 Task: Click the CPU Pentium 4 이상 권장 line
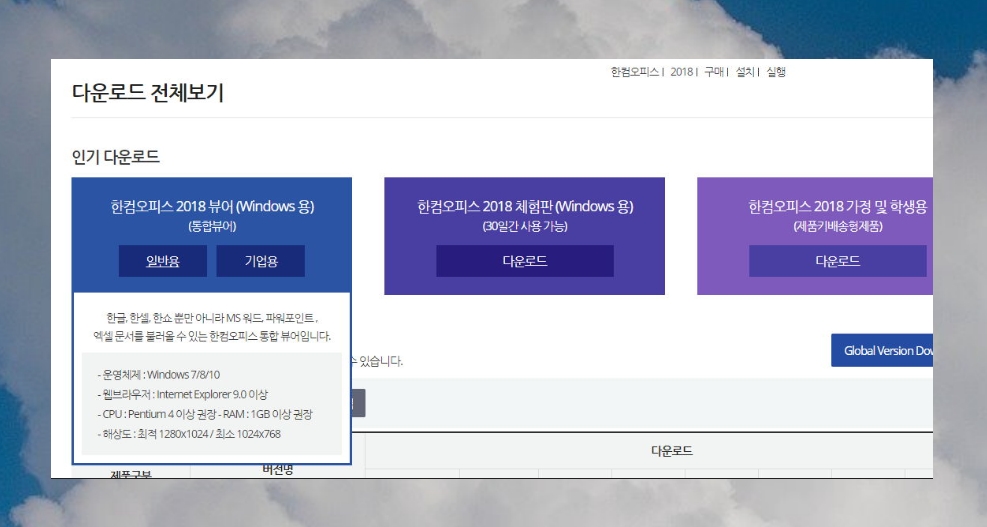click(x=205, y=414)
